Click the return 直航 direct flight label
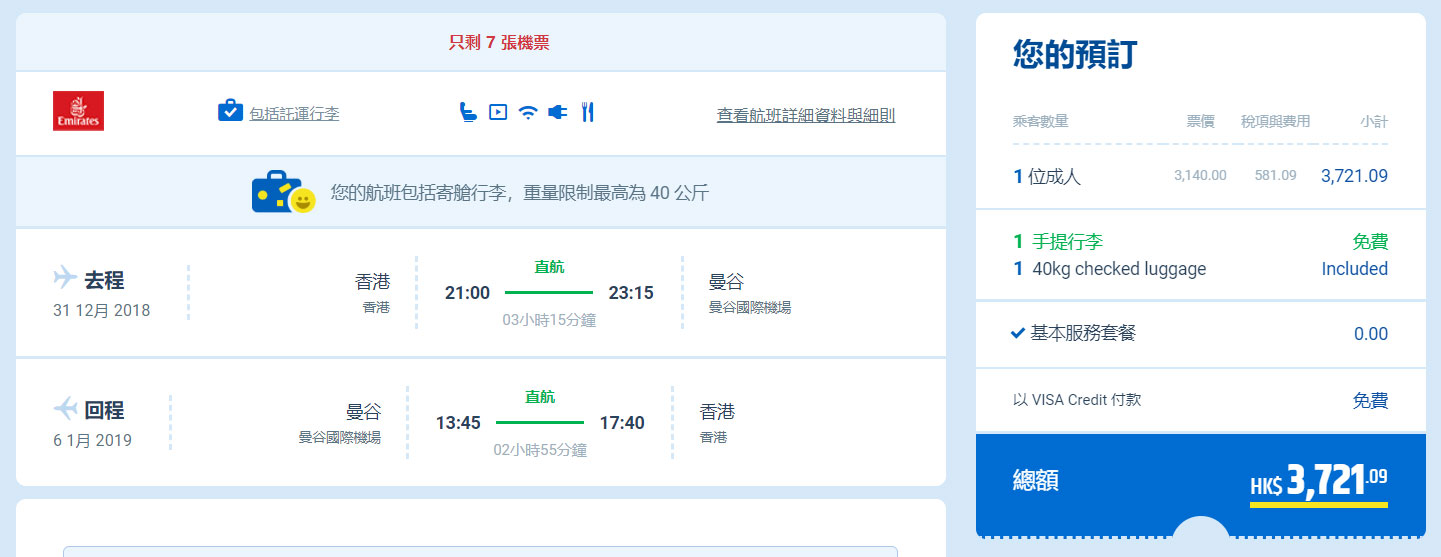 [539, 397]
